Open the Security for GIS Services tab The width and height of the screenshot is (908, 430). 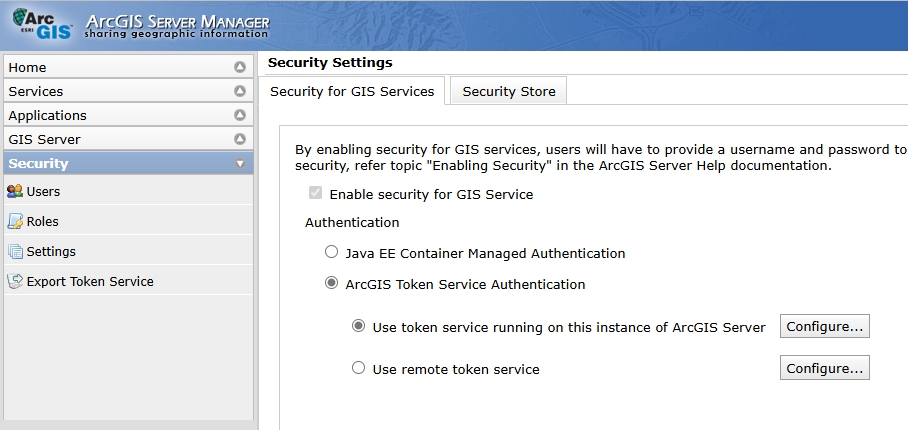click(352, 91)
